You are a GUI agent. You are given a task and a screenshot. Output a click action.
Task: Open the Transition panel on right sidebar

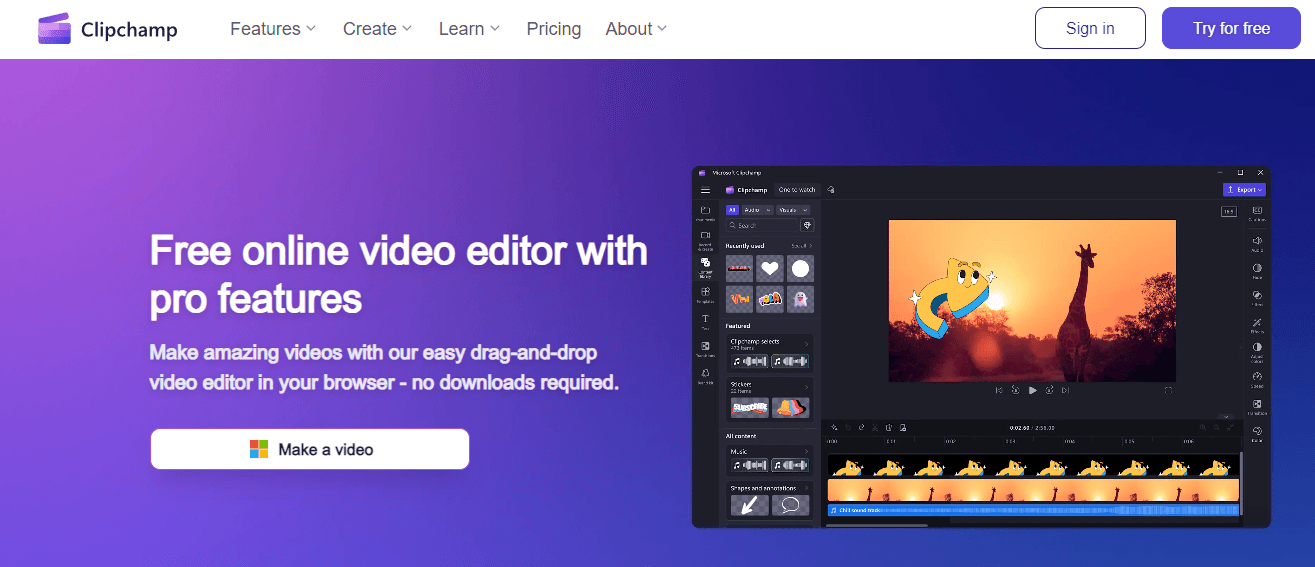[x=1257, y=407]
